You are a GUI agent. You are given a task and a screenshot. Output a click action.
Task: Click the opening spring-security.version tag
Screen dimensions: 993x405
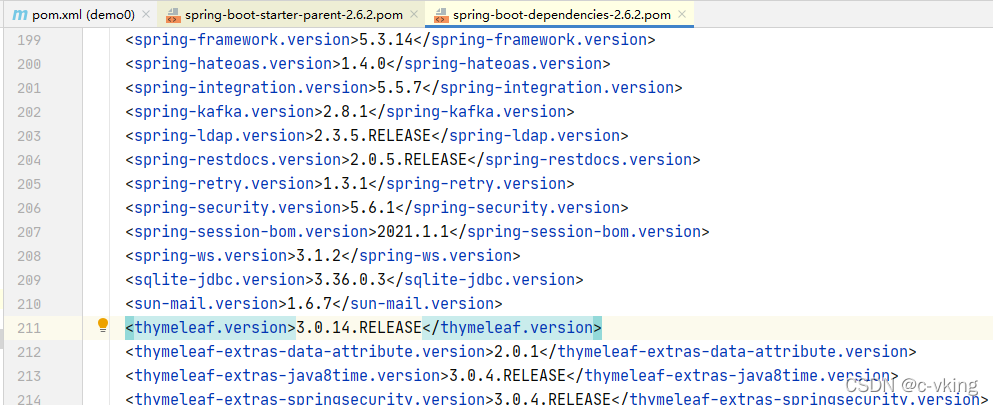pos(237,208)
